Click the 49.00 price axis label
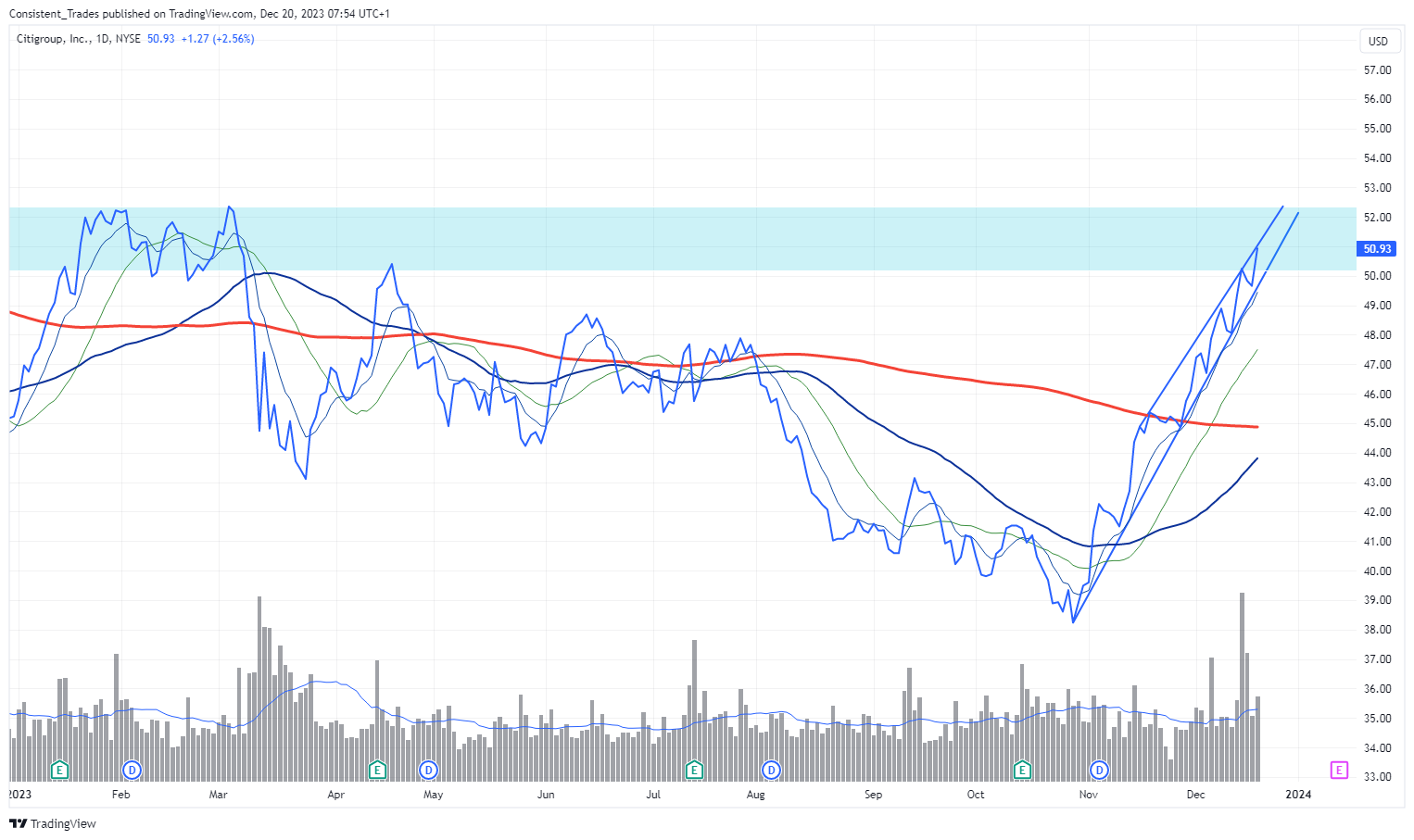 pos(1377,306)
